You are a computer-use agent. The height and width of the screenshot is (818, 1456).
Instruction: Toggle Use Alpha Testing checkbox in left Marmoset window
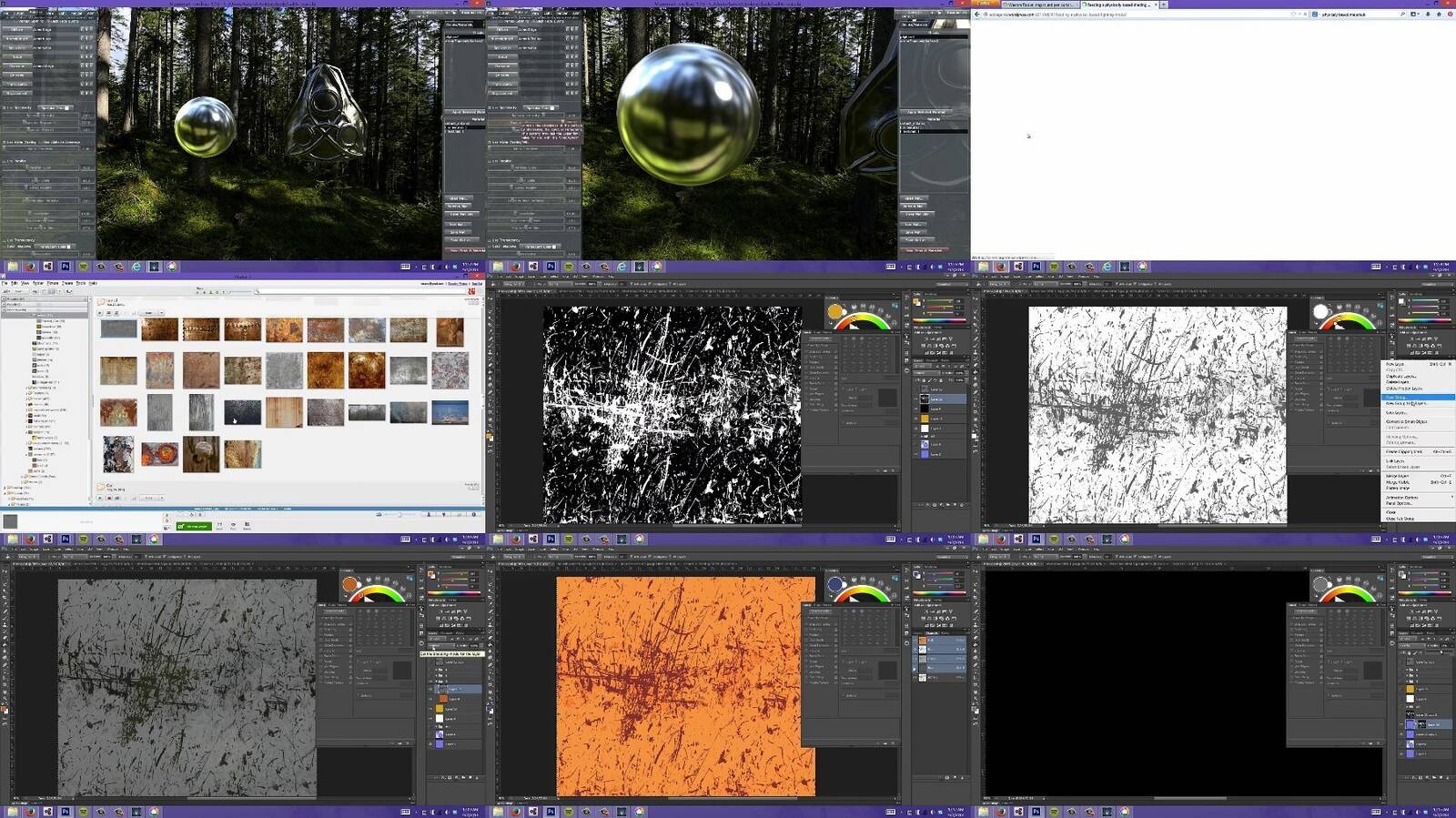[x=5, y=142]
